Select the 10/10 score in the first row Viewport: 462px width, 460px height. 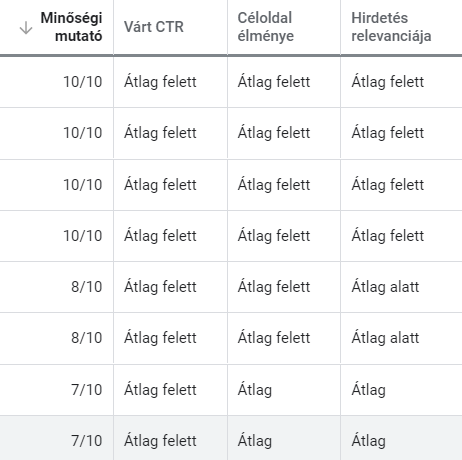click(x=83, y=82)
